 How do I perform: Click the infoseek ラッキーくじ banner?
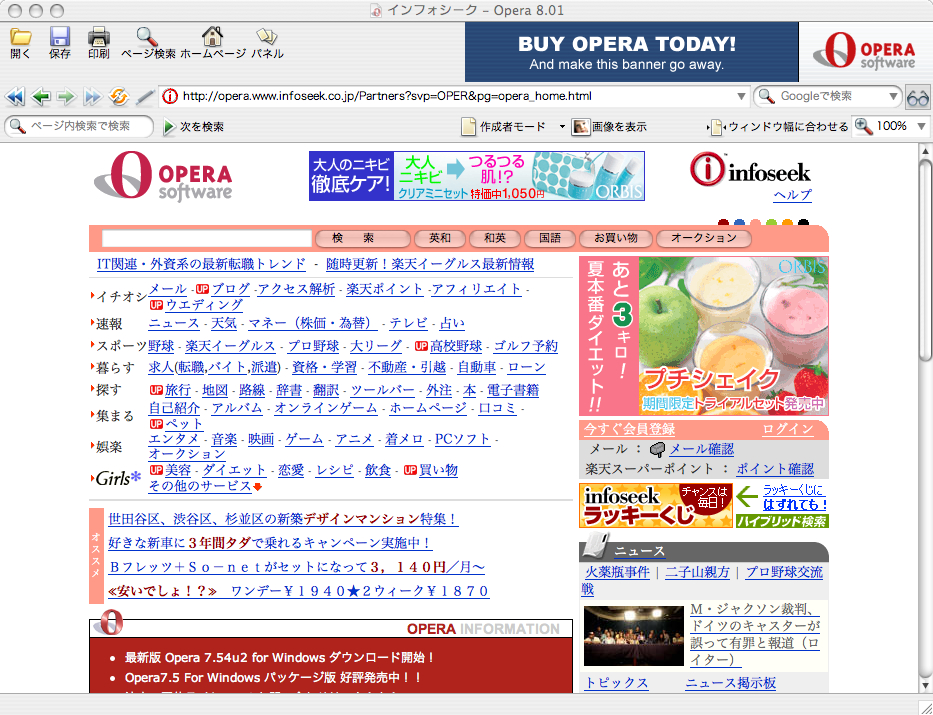656,506
